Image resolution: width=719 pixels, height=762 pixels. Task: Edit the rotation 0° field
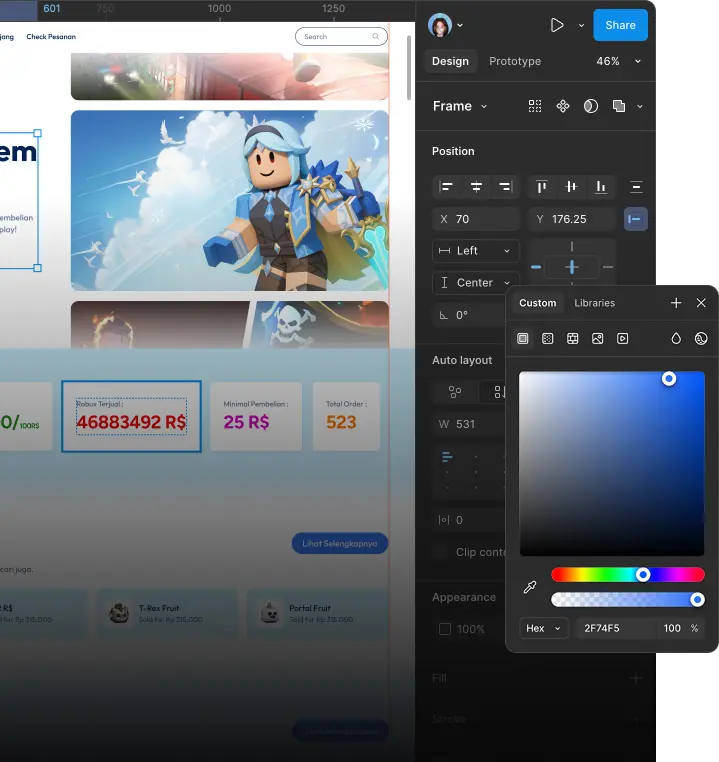click(x=469, y=315)
